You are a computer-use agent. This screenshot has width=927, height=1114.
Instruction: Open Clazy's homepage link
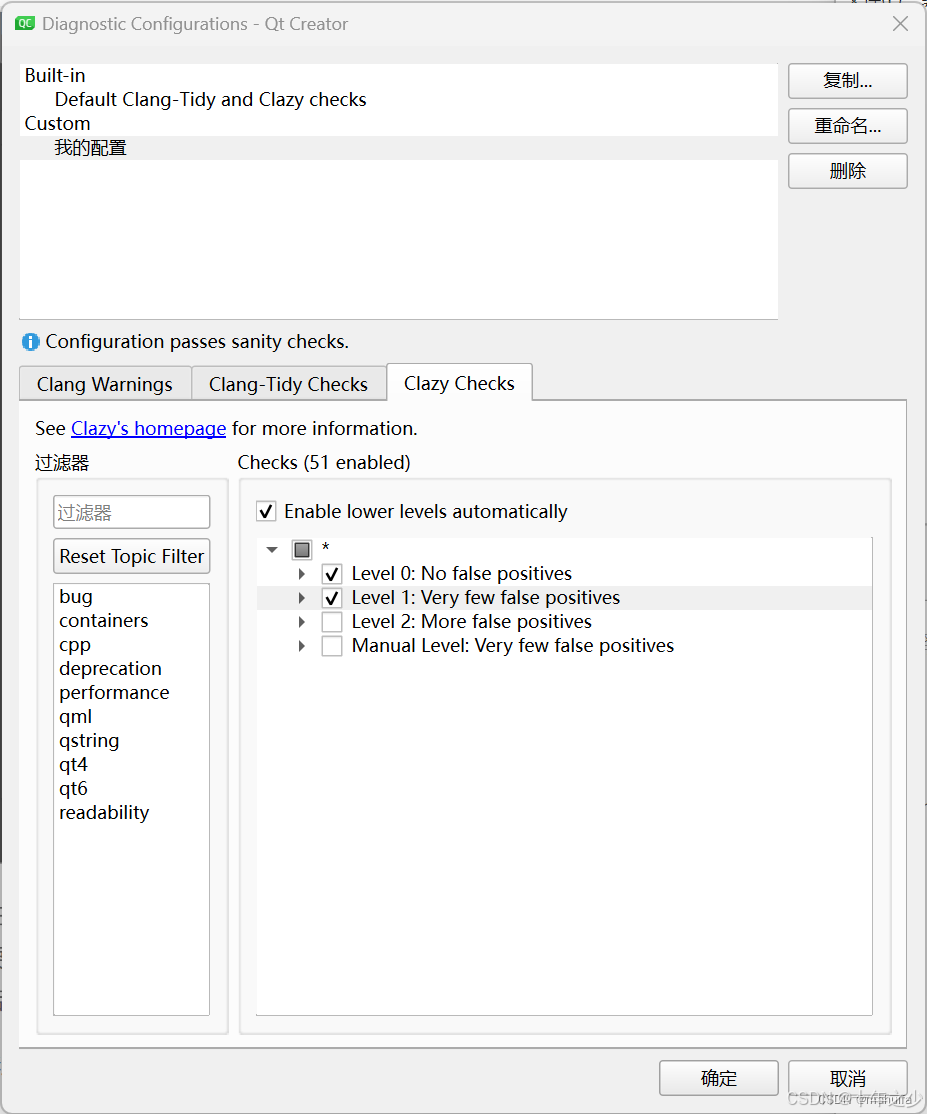[148, 428]
